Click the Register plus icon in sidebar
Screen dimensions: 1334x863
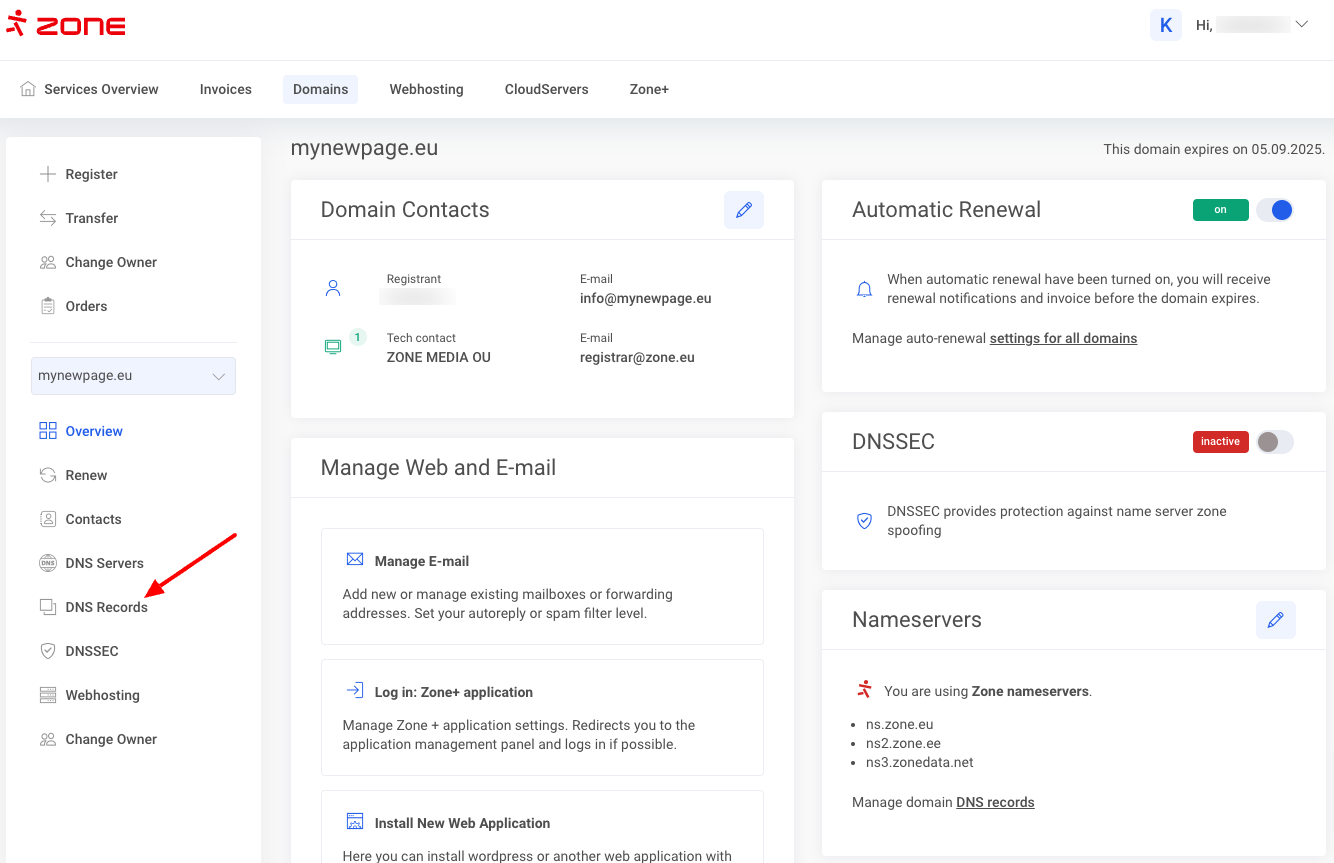[x=48, y=174]
